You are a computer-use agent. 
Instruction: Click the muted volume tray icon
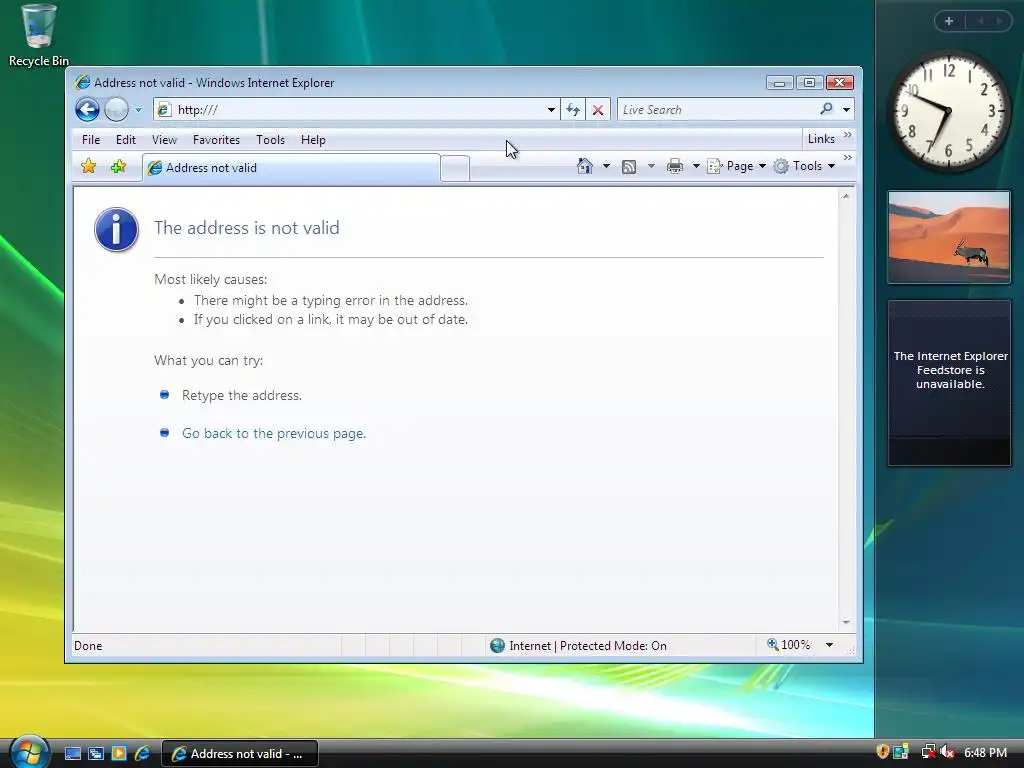coord(948,752)
